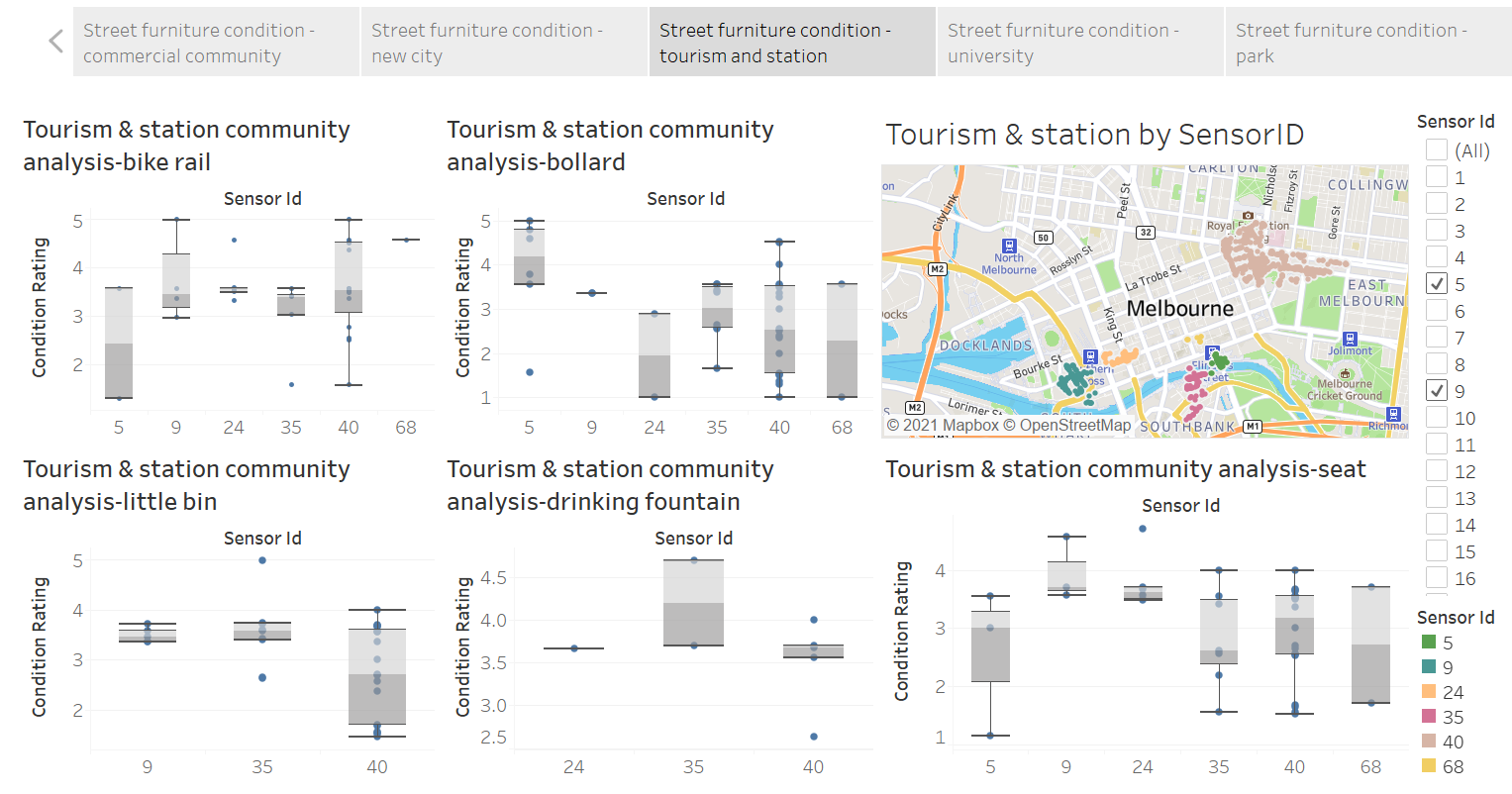Uncheck the Sensor Id 9 checkbox
The image size is (1512, 794).
click(x=1435, y=390)
